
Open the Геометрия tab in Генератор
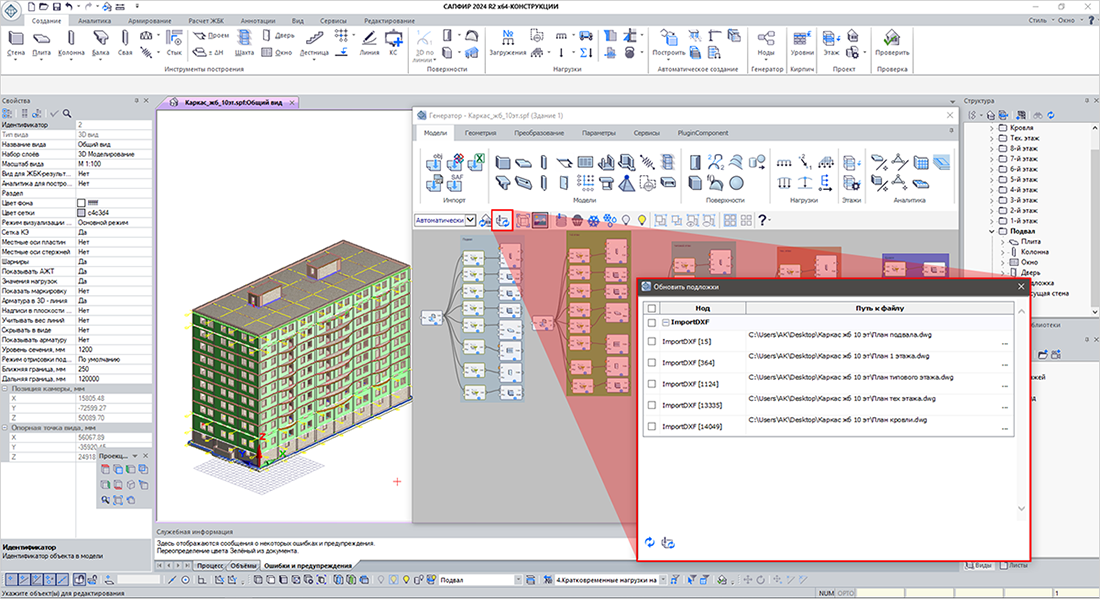481,133
